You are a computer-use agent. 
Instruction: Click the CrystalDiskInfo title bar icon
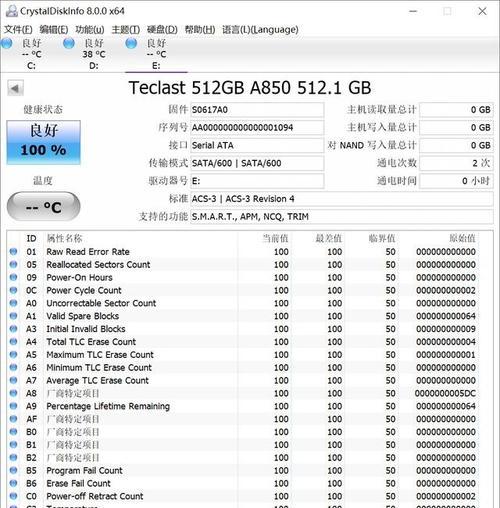tap(12, 11)
